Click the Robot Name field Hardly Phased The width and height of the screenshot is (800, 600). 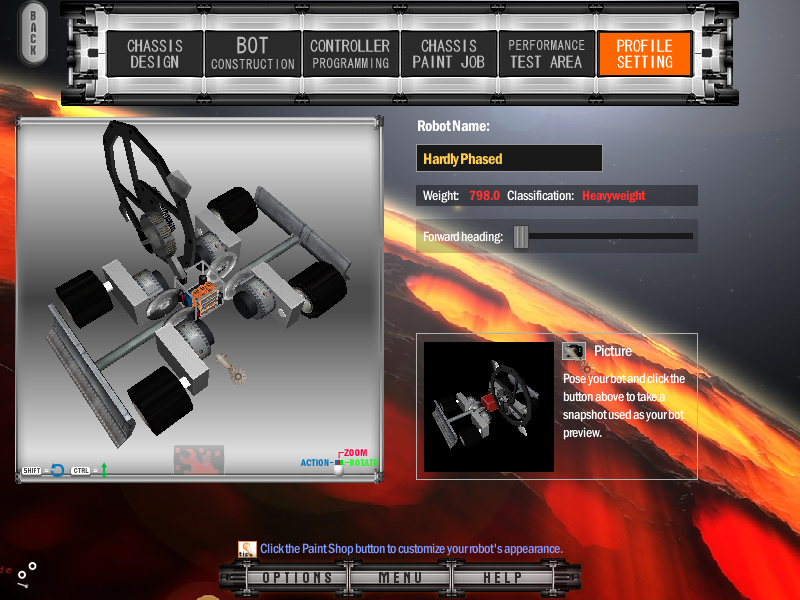coord(509,159)
